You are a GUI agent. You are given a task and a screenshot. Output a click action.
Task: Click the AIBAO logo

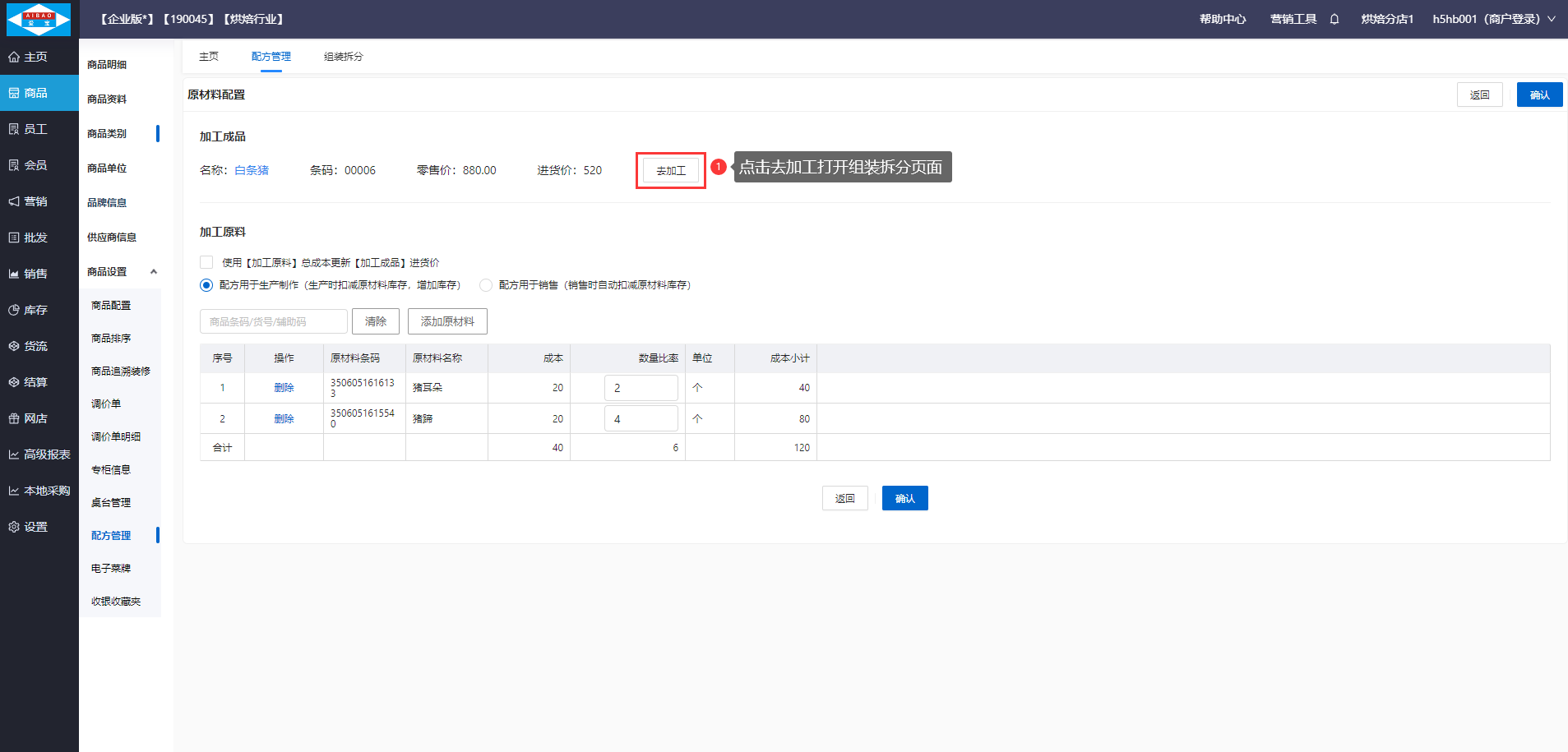39,19
